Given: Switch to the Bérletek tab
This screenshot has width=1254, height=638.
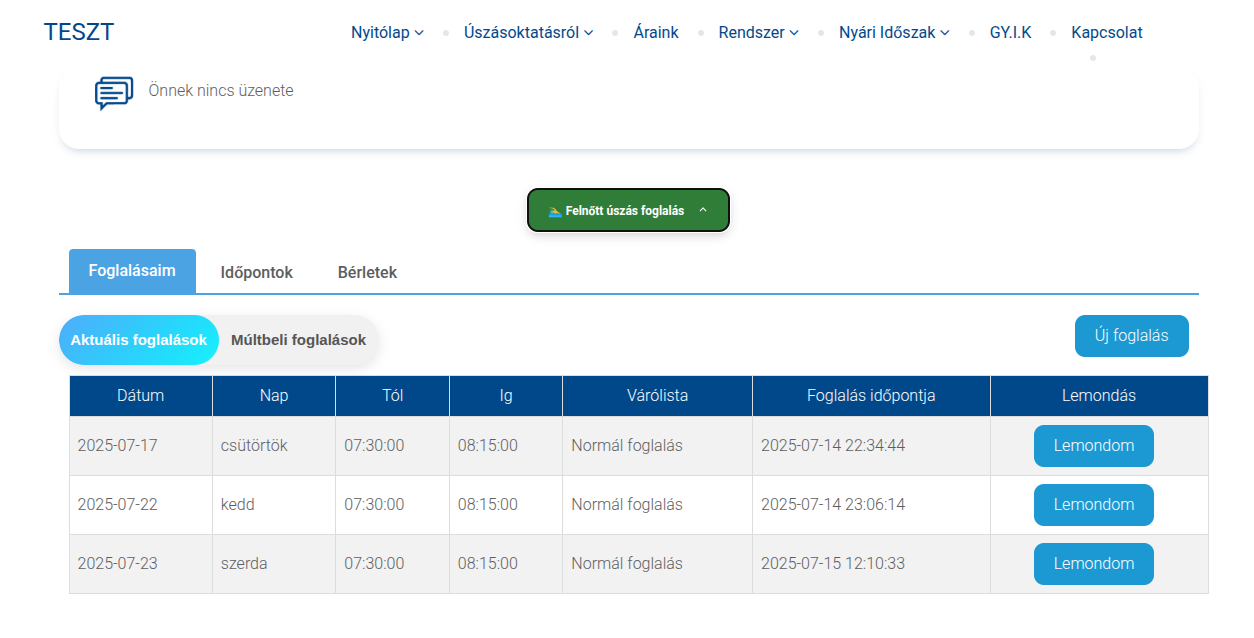Looking at the screenshot, I should (367, 272).
